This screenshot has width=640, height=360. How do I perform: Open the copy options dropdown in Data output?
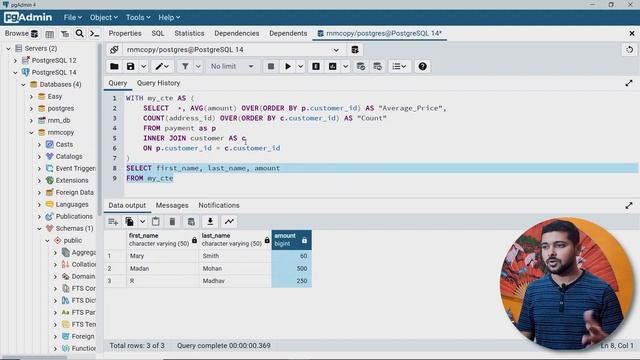(x=142, y=222)
